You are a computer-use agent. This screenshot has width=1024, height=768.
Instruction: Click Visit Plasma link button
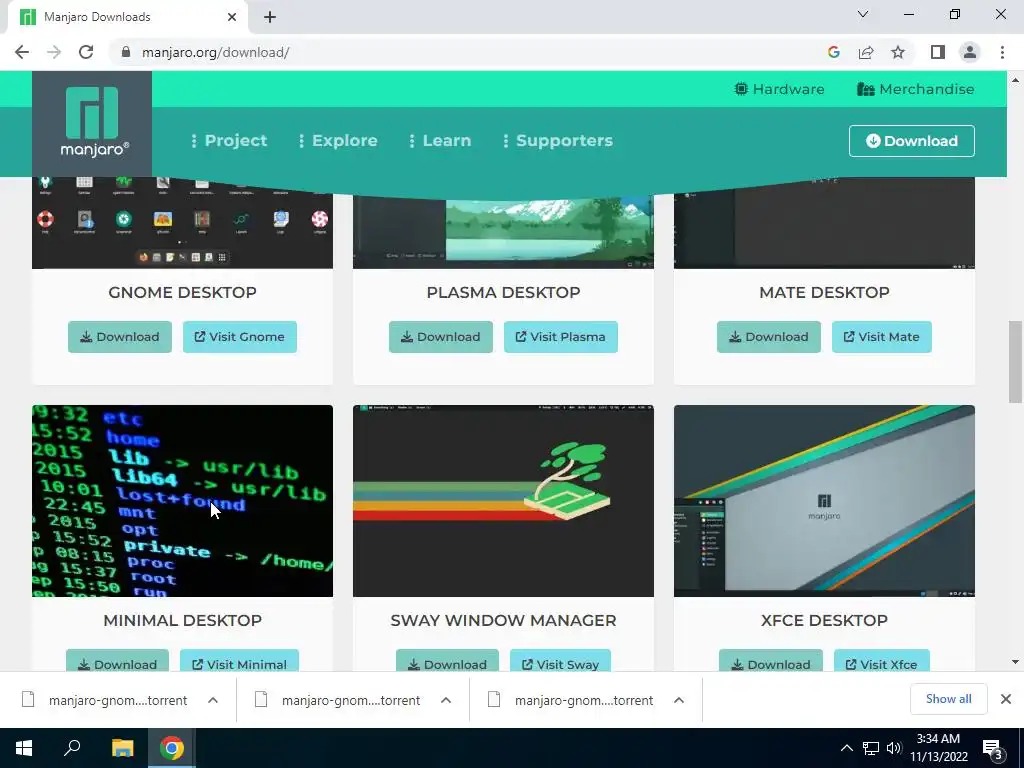[561, 337]
